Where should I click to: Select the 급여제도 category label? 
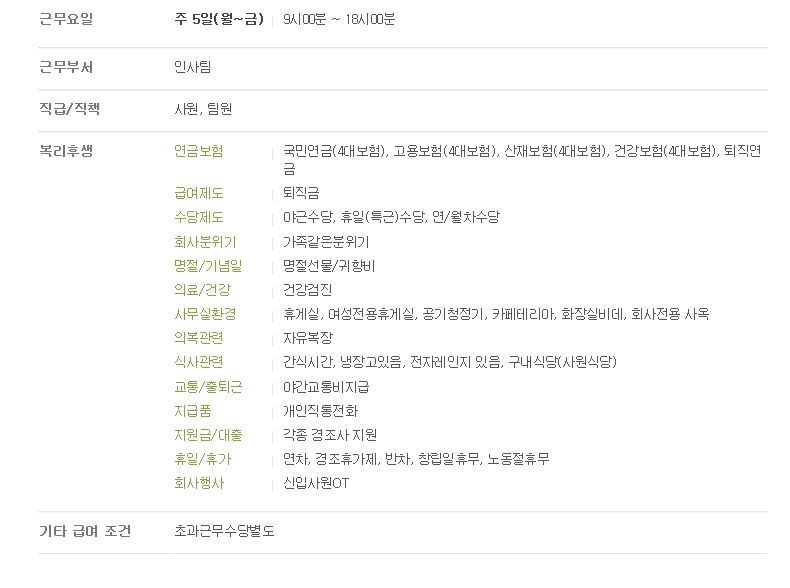click(199, 193)
